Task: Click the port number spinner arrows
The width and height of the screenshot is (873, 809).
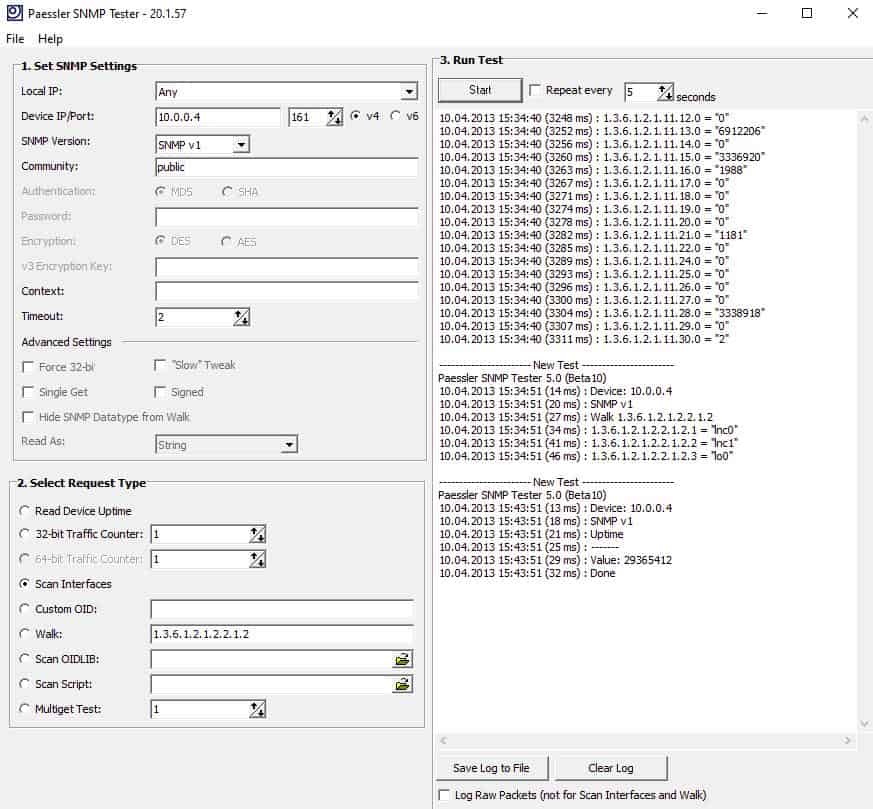Action: (334, 117)
